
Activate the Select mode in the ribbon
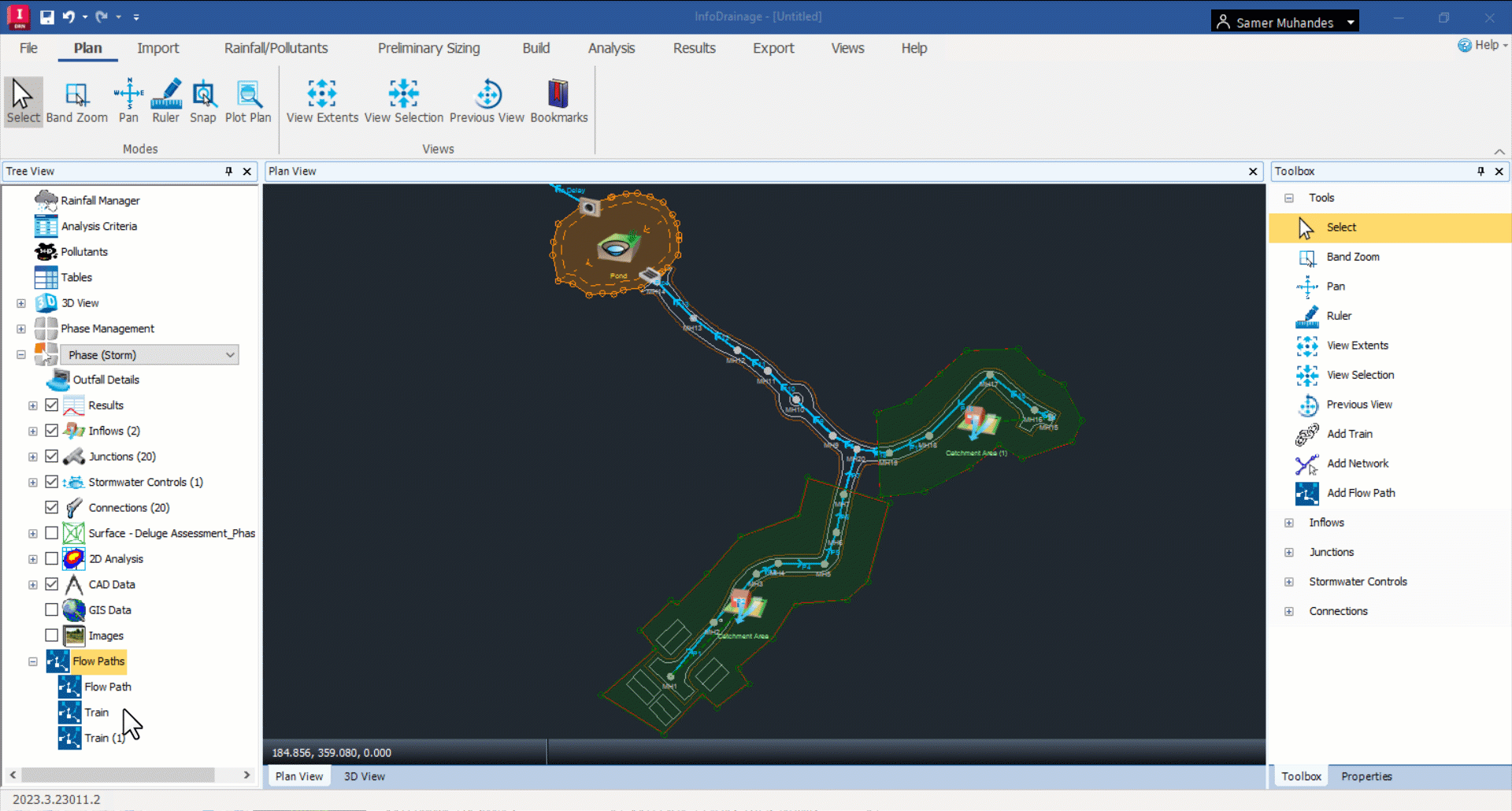point(23,102)
